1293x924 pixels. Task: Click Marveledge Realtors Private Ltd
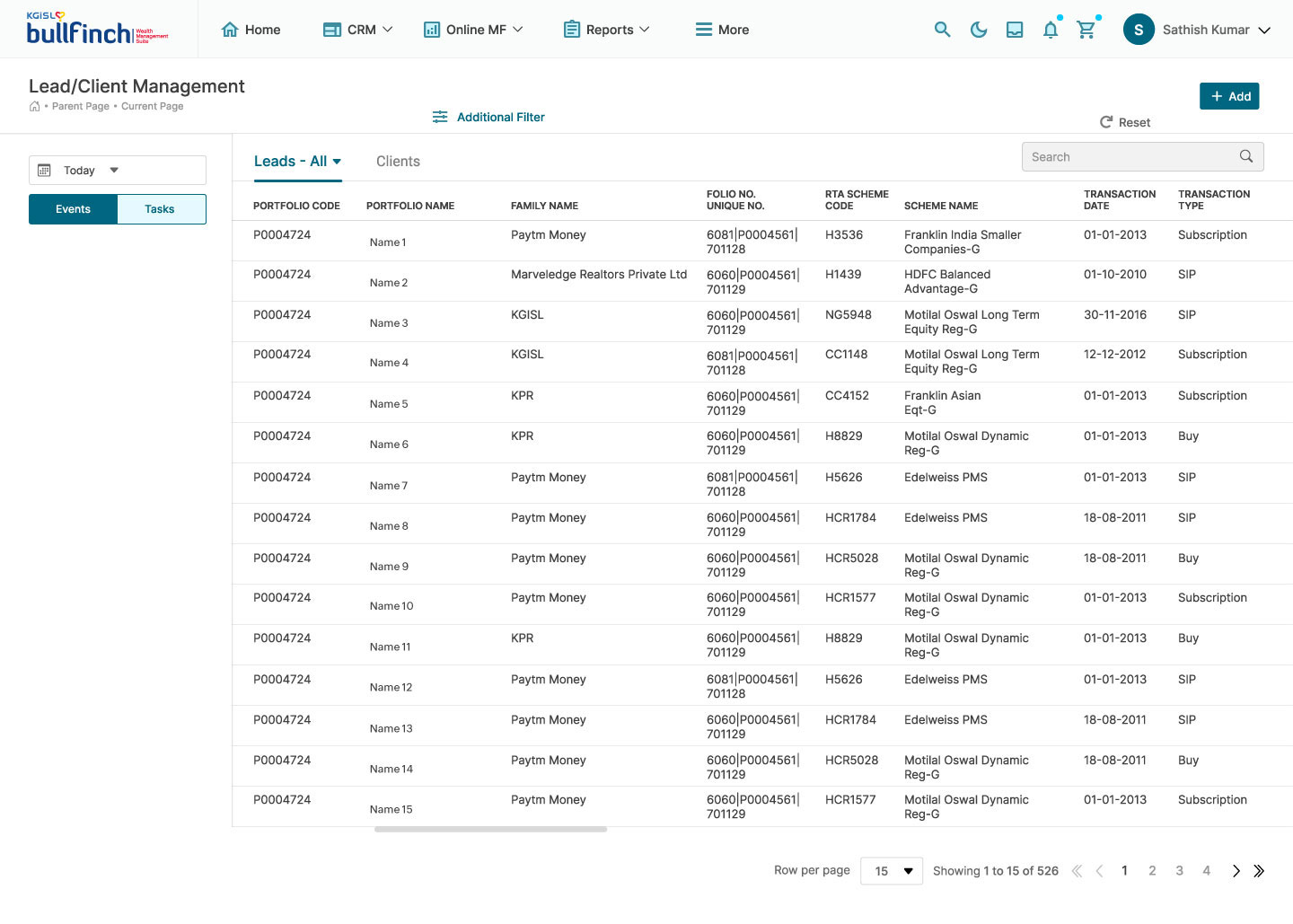pyautogui.click(x=599, y=275)
